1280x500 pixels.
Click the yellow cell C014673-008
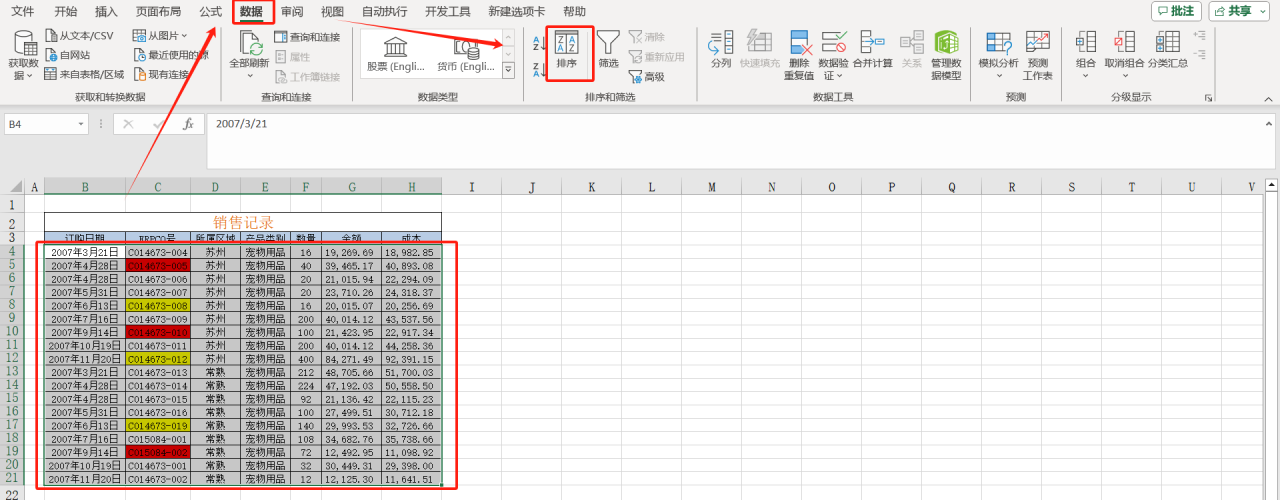click(x=158, y=305)
